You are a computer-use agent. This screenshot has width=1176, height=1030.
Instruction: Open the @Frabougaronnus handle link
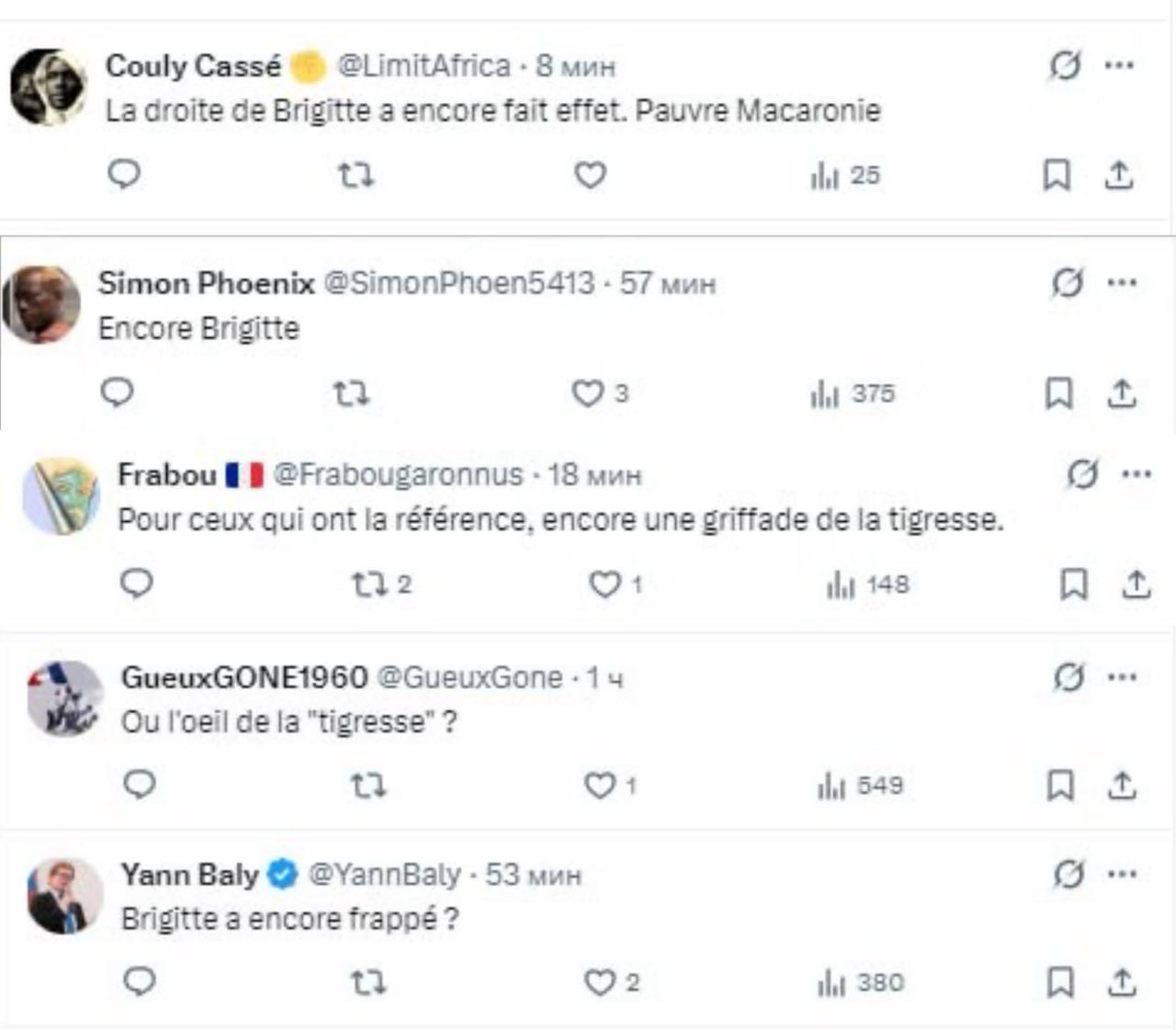point(398,475)
